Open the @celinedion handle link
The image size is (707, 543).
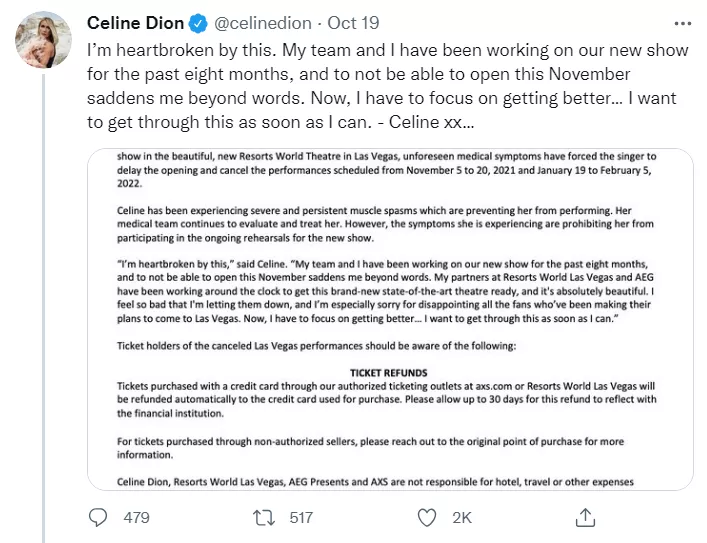pos(258,22)
